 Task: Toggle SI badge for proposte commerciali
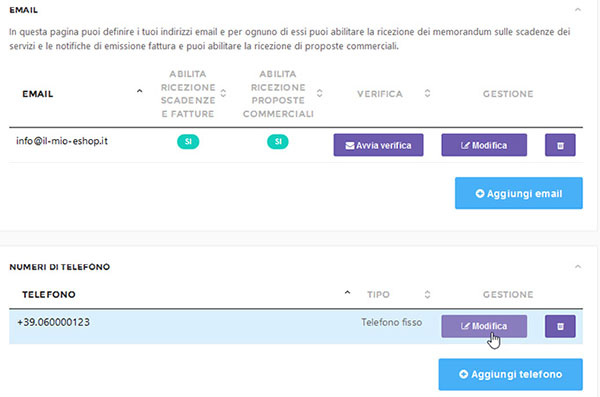tap(278, 142)
